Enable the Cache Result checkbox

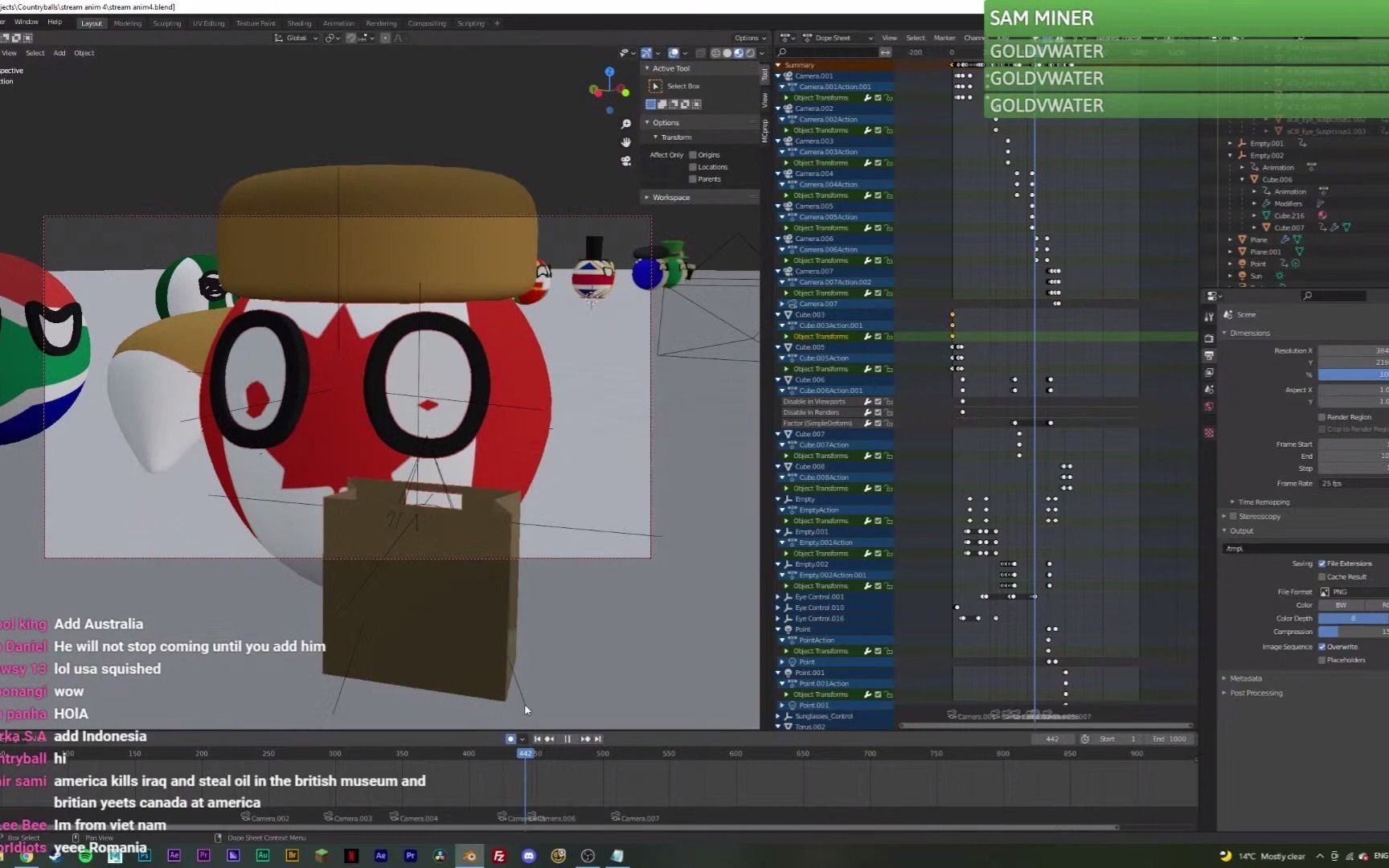click(1321, 577)
